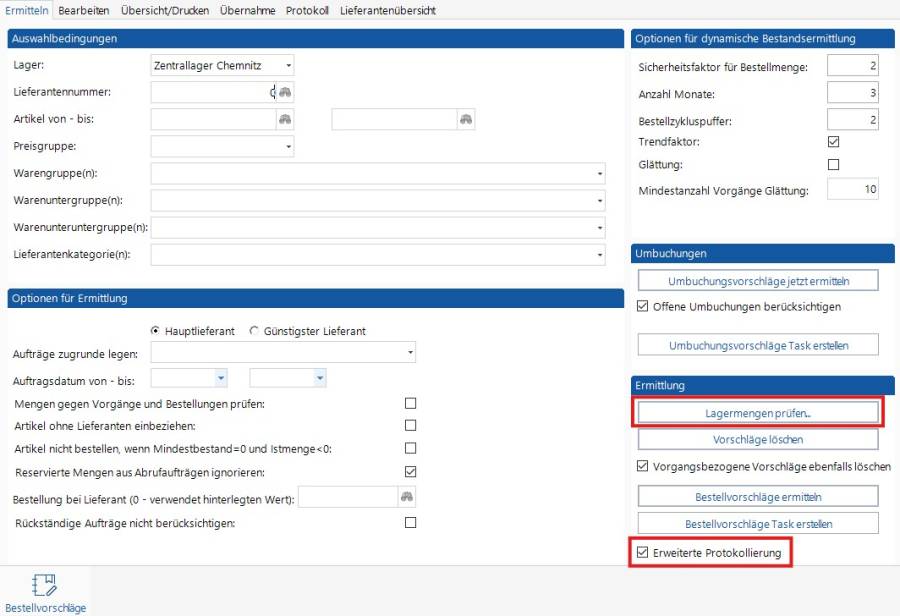900x616 pixels.
Task: Click binoculars icon beside Artikel von field
Action: pyautogui.click(x=285, y=119)
